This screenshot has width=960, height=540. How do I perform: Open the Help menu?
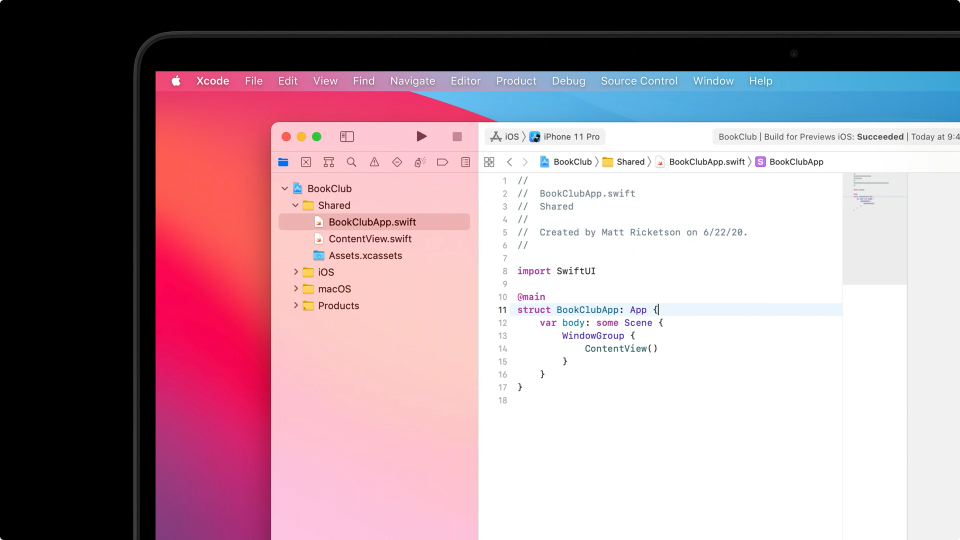(x=760, y=81)
